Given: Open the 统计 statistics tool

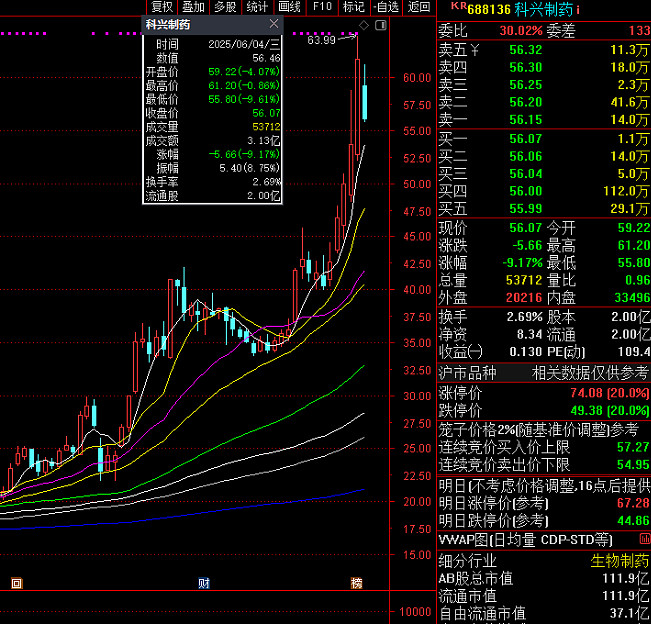Looking at the screenshot, I should 257,7.
